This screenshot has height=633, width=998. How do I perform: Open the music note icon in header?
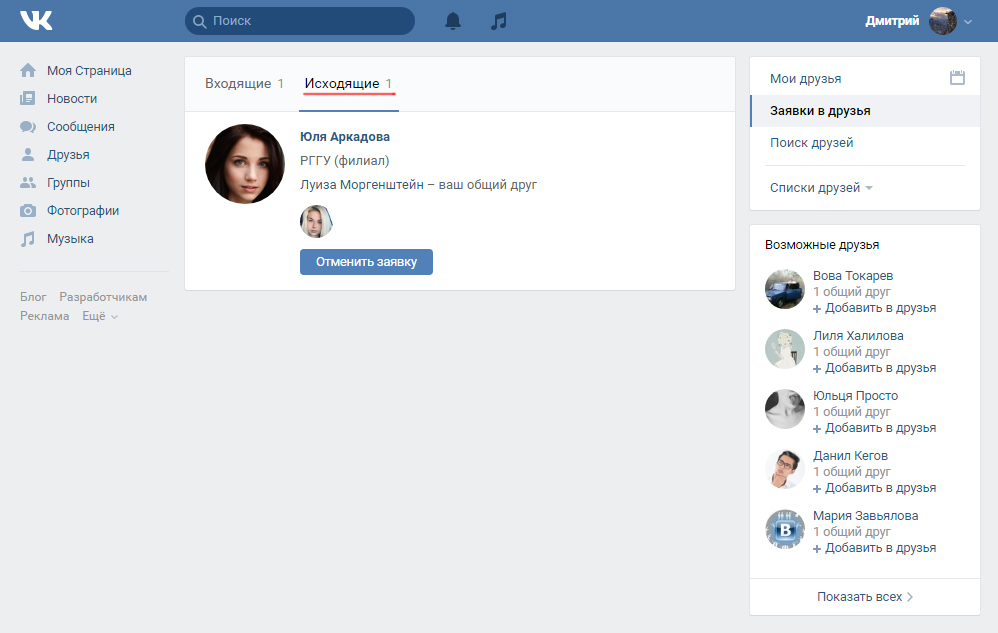point(499,21)
